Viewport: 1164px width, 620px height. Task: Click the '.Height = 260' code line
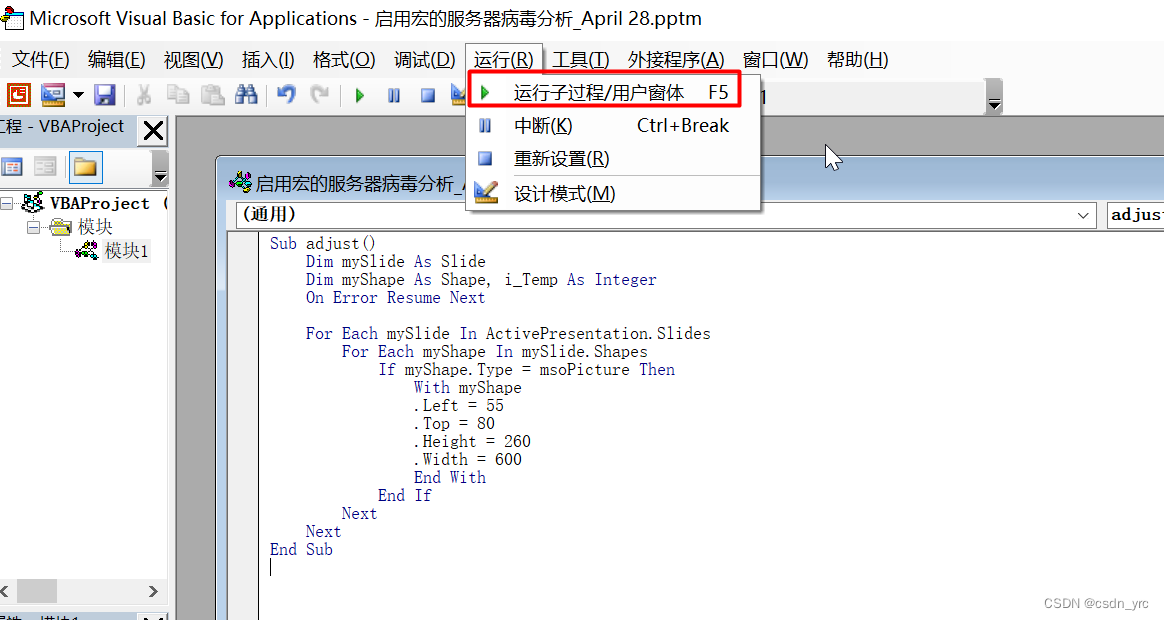click(472, 442)
